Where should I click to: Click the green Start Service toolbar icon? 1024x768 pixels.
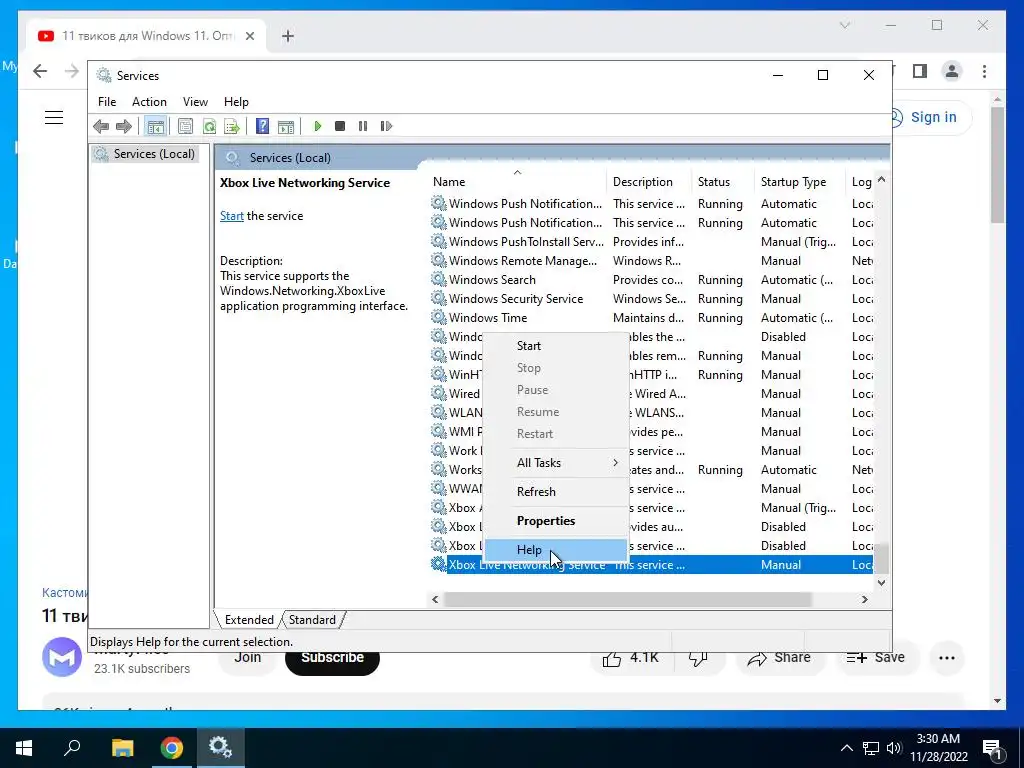[317, 126]
